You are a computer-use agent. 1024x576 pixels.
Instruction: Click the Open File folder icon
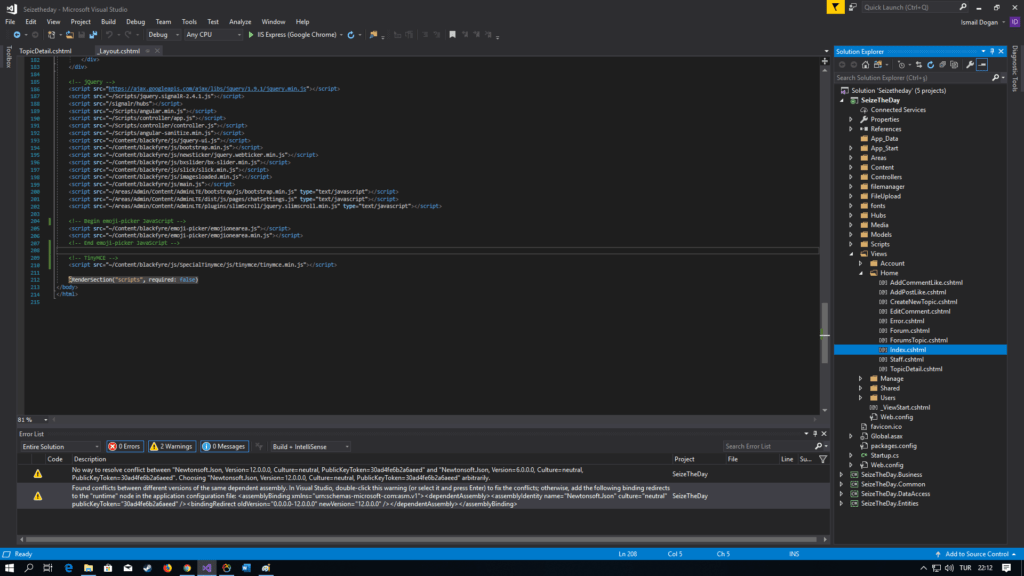pyautogui.click(x=69, y=35)
